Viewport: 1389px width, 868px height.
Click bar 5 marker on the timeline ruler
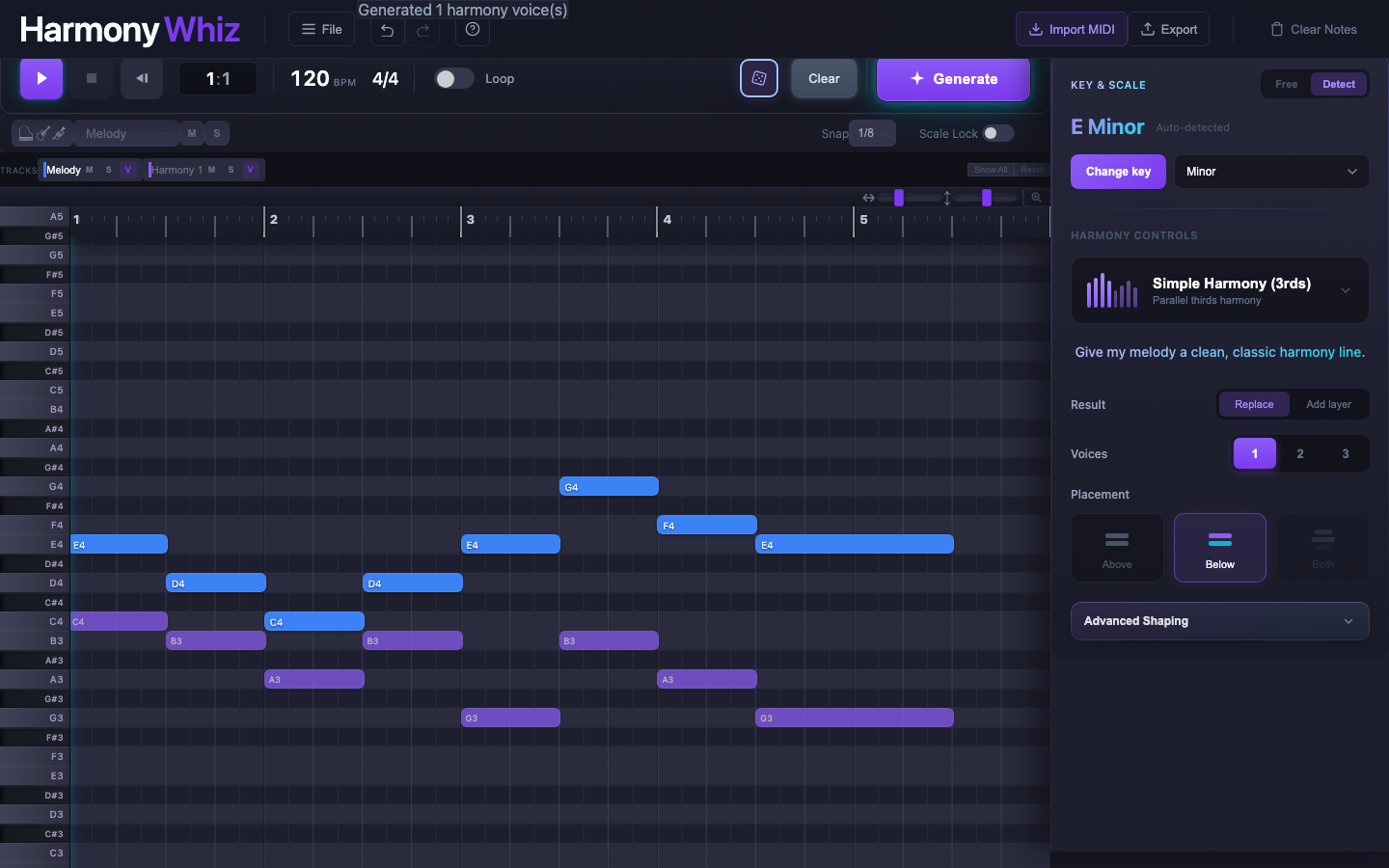pos(863,220)
